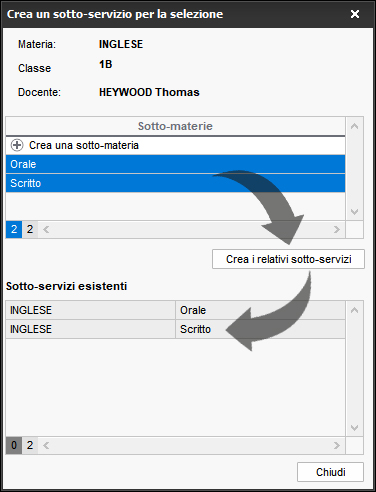Click Crea i relativi sotto-servizi button
This screenshot has height=492, width=376.
(288, 259)
